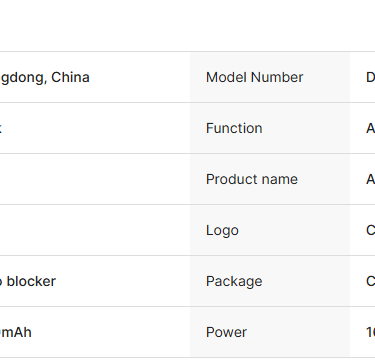
Task: Select the Power attribute label
Action: [x=226, y=332]
